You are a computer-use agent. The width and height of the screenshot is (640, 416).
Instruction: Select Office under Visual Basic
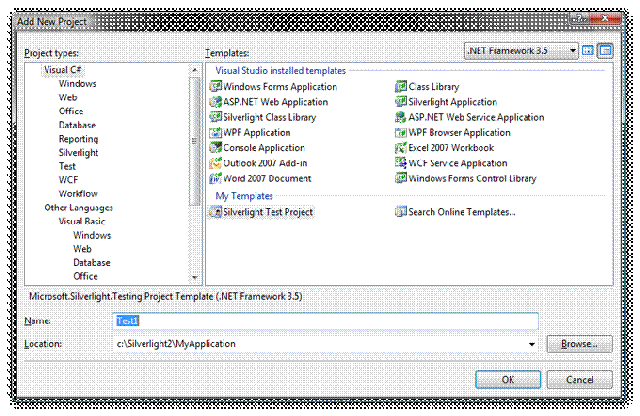point(85,276)
